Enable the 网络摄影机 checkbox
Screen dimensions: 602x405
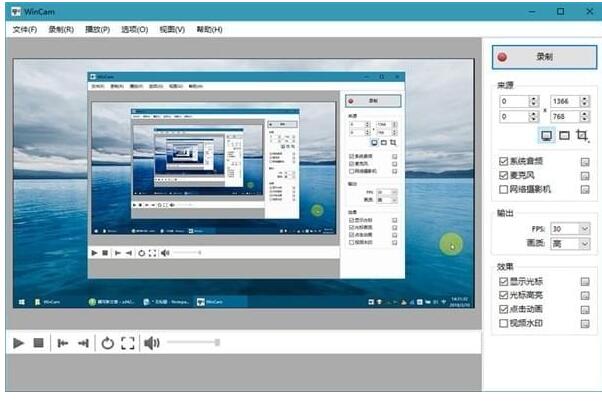click(x=503, y=189)
